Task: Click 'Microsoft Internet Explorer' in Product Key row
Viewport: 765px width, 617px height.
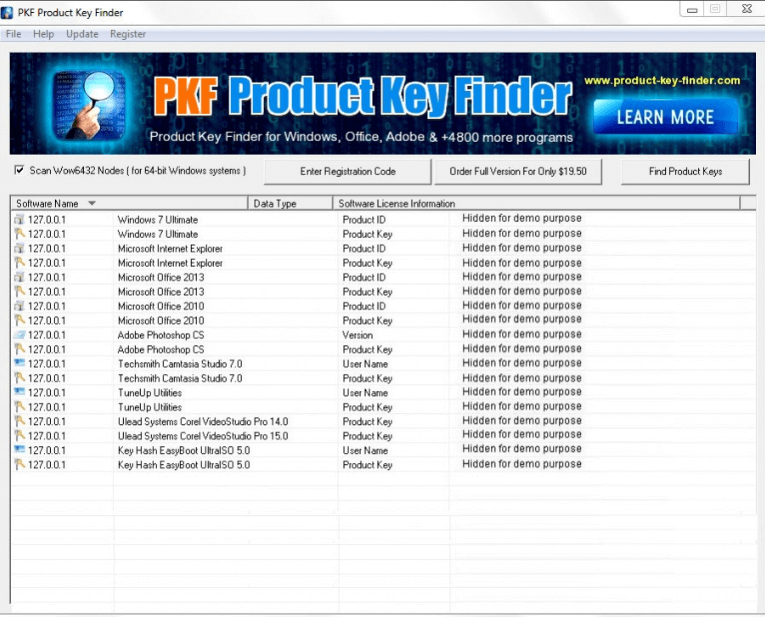Action: pyautogui.click(x=170, y=263)
